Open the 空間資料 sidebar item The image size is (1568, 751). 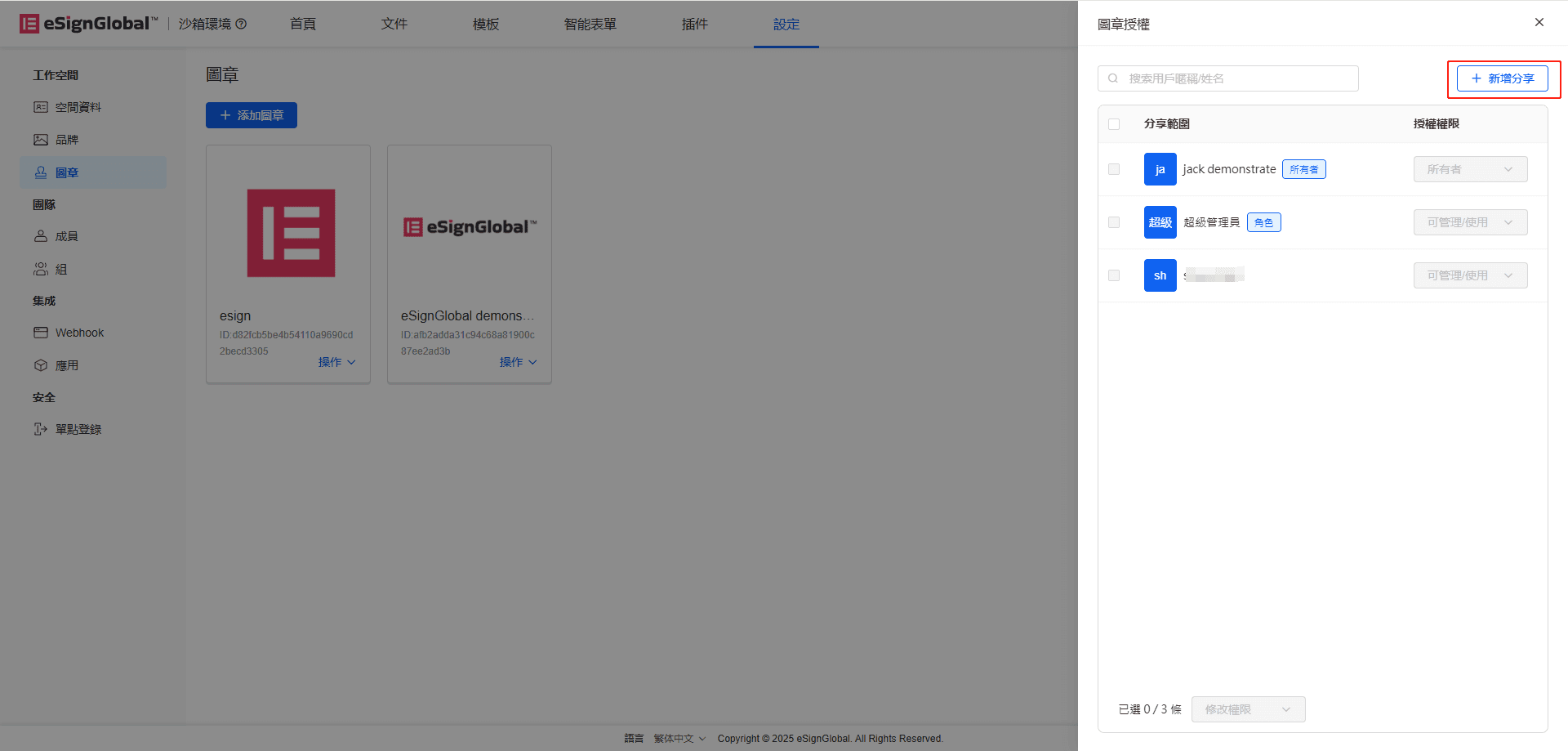click(x=93, y=107)
